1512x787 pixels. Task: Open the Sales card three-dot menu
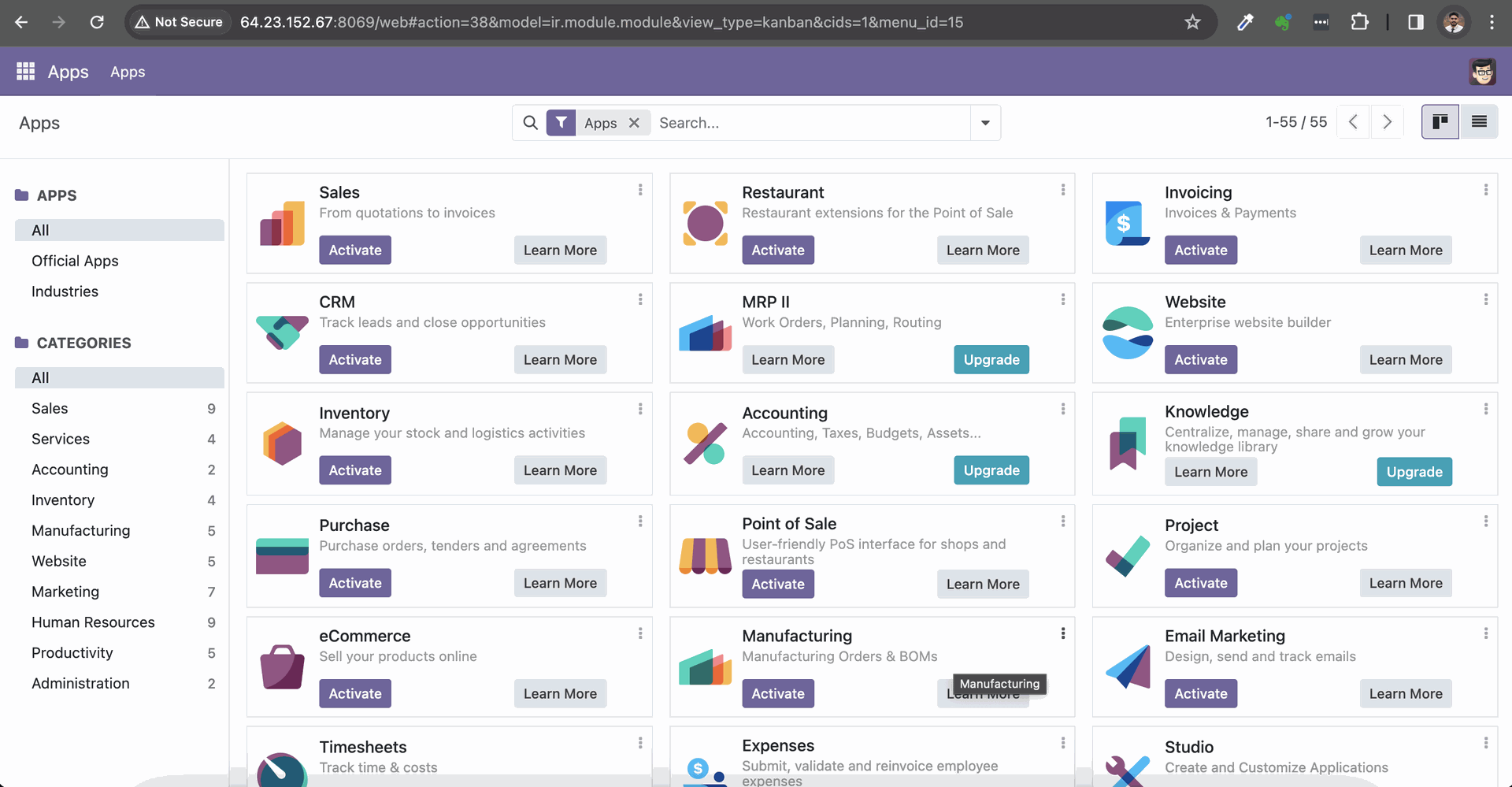coord(640,190)
